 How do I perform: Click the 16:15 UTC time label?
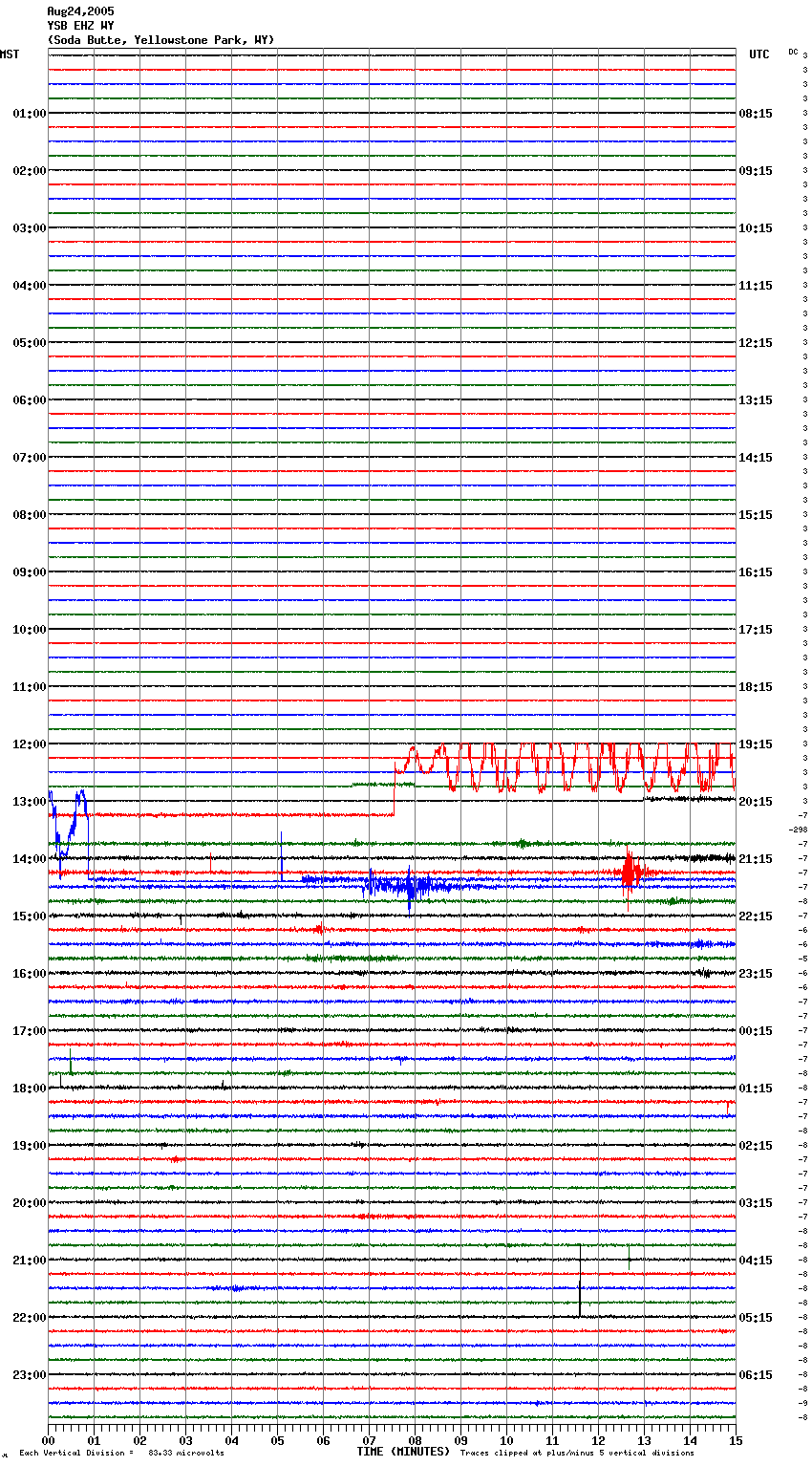coord(756,572)
